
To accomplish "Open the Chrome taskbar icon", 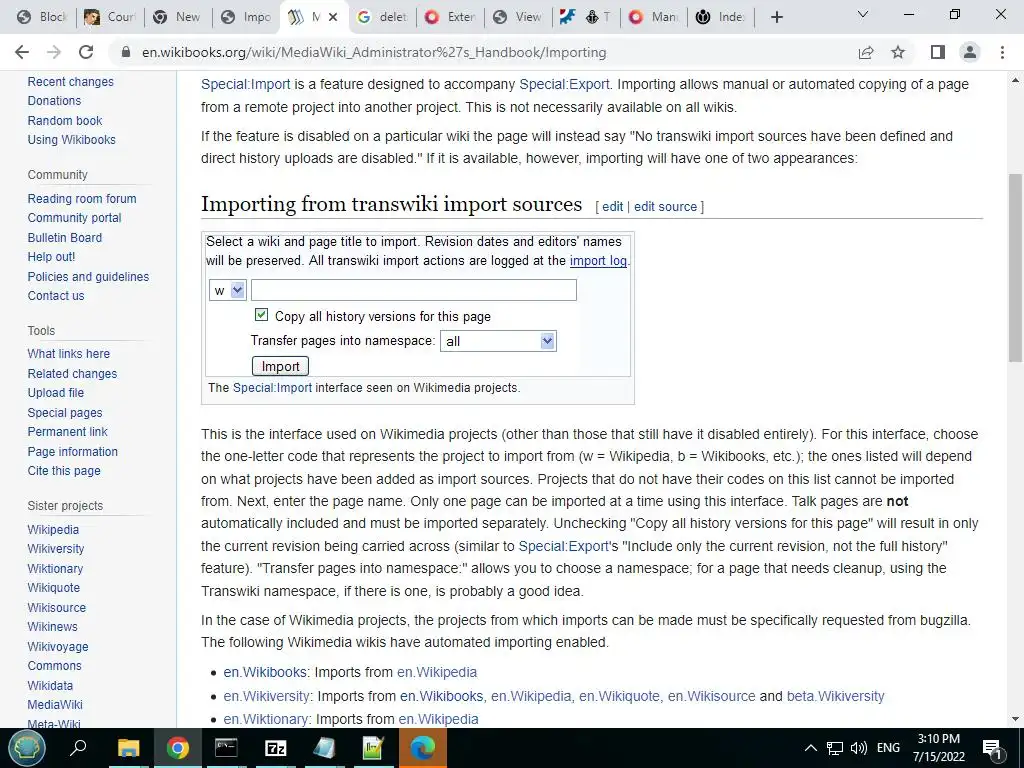I will (x=177, y=748).
